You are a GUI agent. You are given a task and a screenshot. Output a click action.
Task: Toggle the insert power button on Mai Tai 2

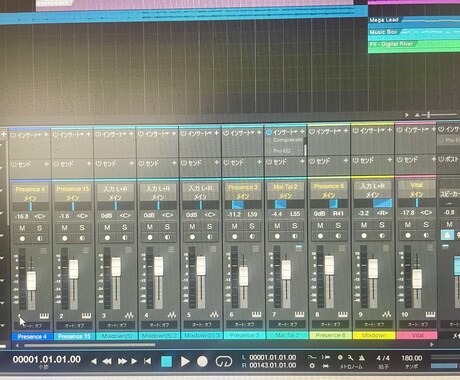pyautogui.click(x=269, y=132)
